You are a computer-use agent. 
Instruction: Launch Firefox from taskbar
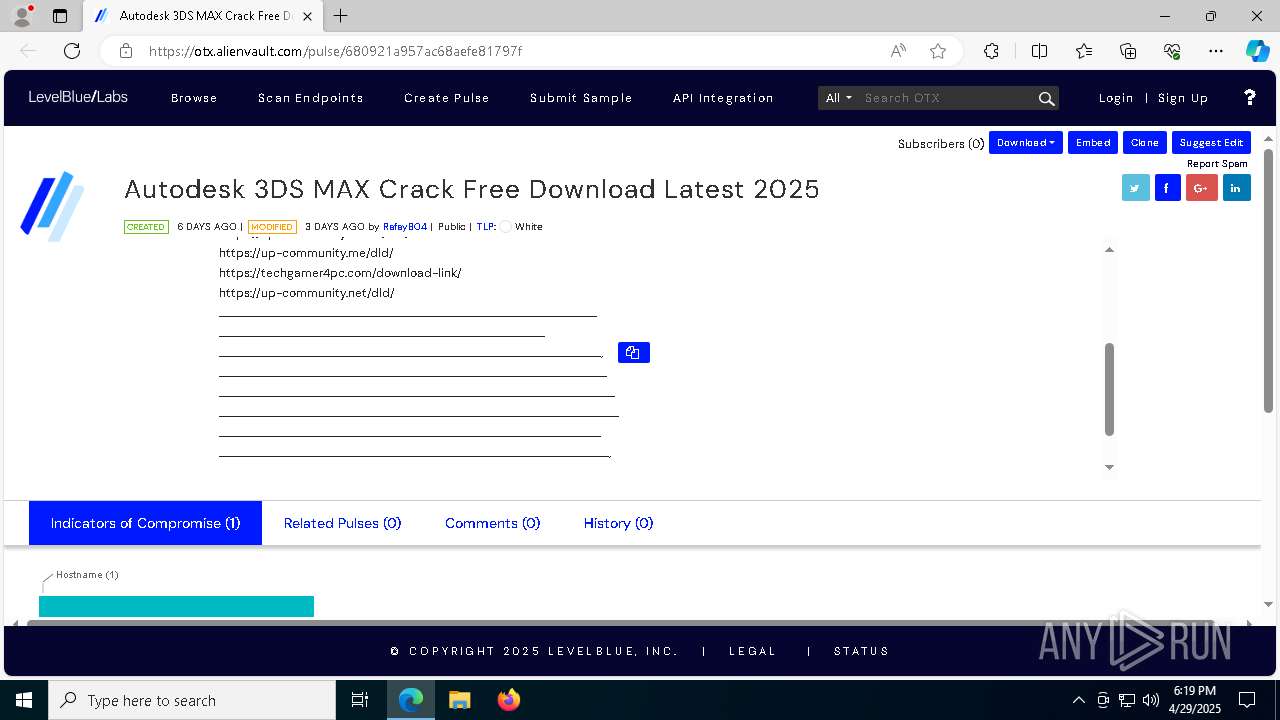(509, 700)
